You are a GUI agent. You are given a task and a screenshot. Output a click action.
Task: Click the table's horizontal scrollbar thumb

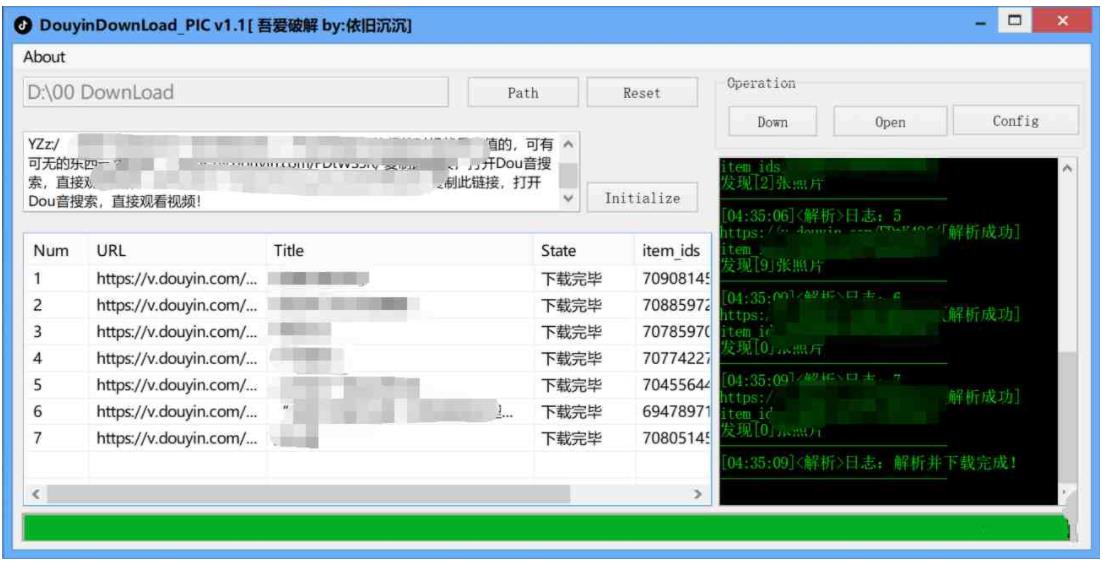308,494
